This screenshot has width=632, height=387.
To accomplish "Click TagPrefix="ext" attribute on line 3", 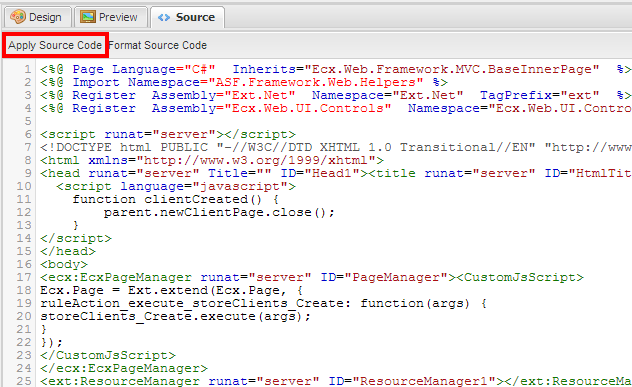I will pyautogui.click(x=540, y=95).
